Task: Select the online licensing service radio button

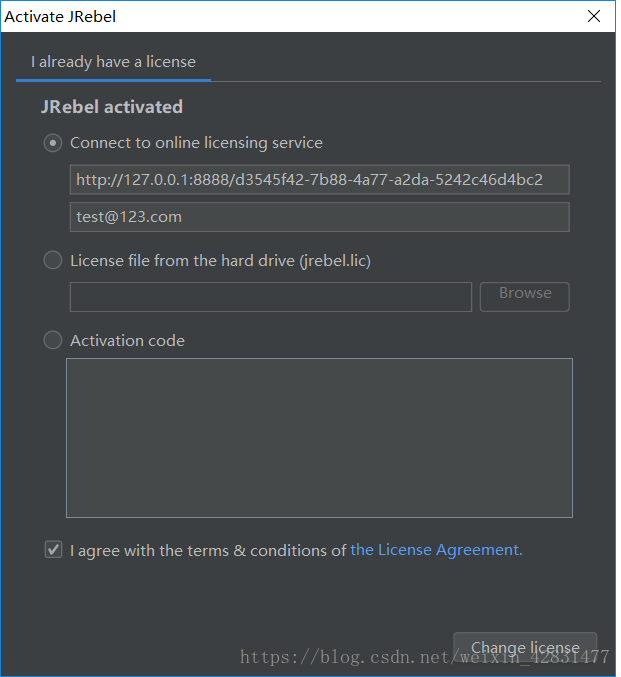Action: (53, 143)
